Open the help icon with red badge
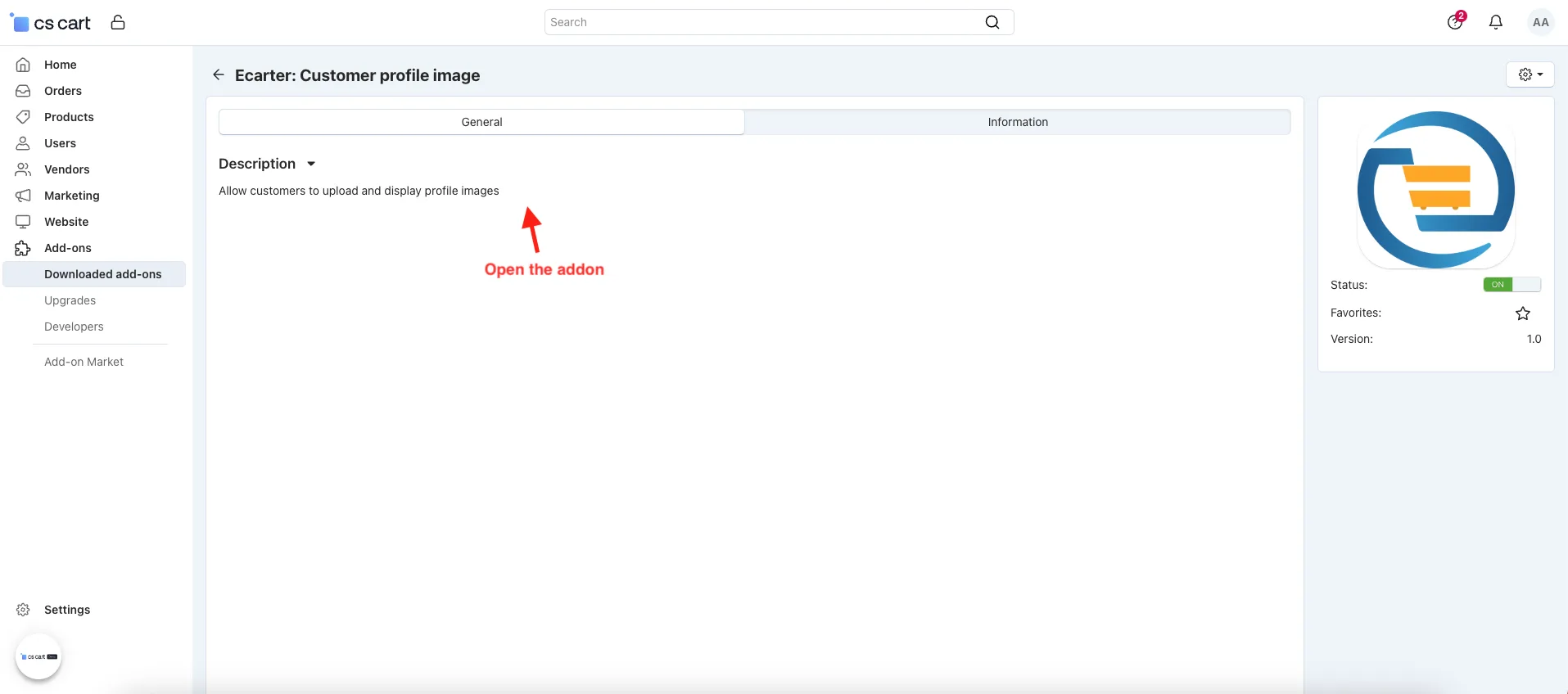The height and width of the screenshot is (694, 1568). click(1455, 21)
